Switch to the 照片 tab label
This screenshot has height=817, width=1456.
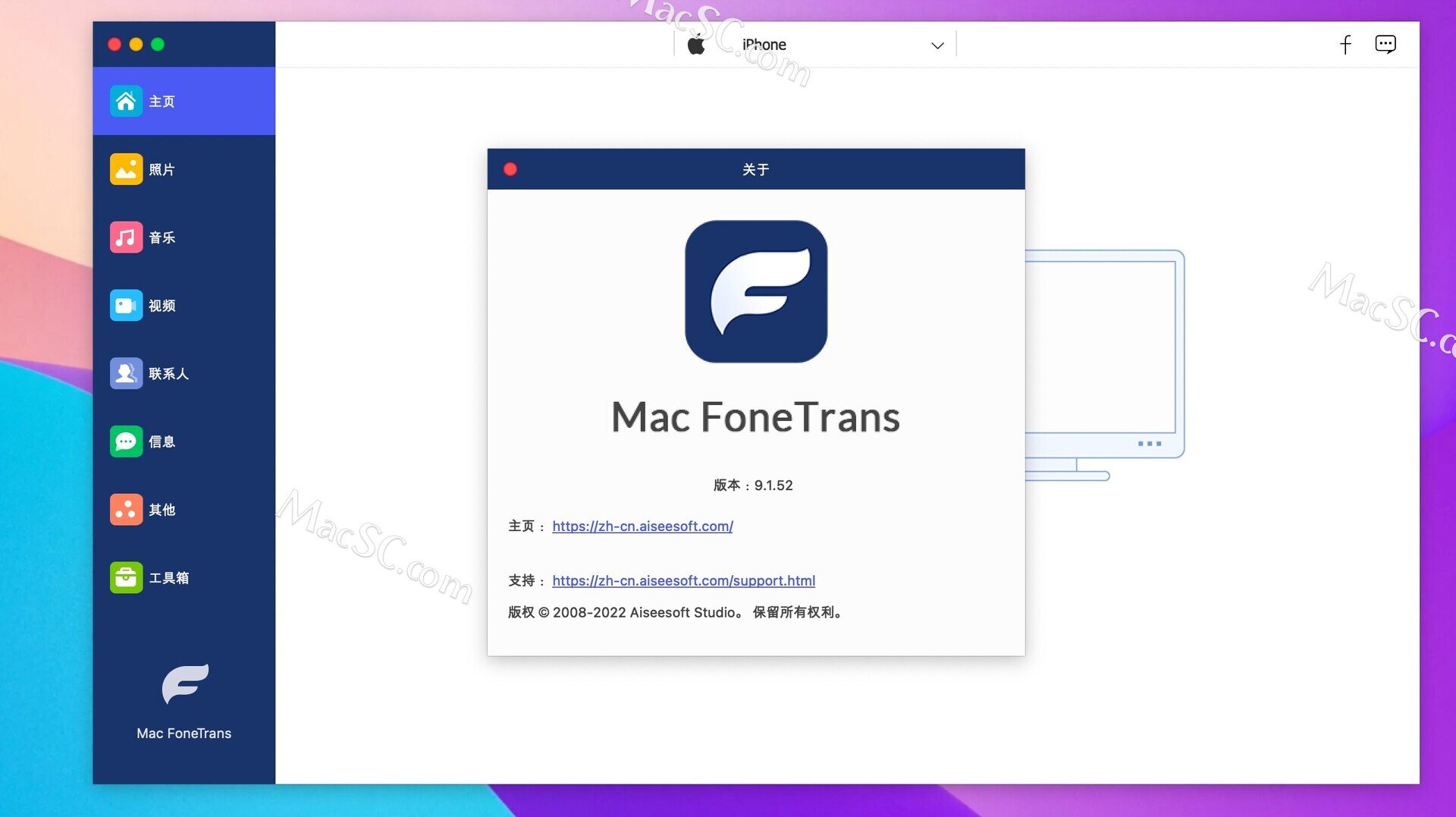tap(162, 170)
